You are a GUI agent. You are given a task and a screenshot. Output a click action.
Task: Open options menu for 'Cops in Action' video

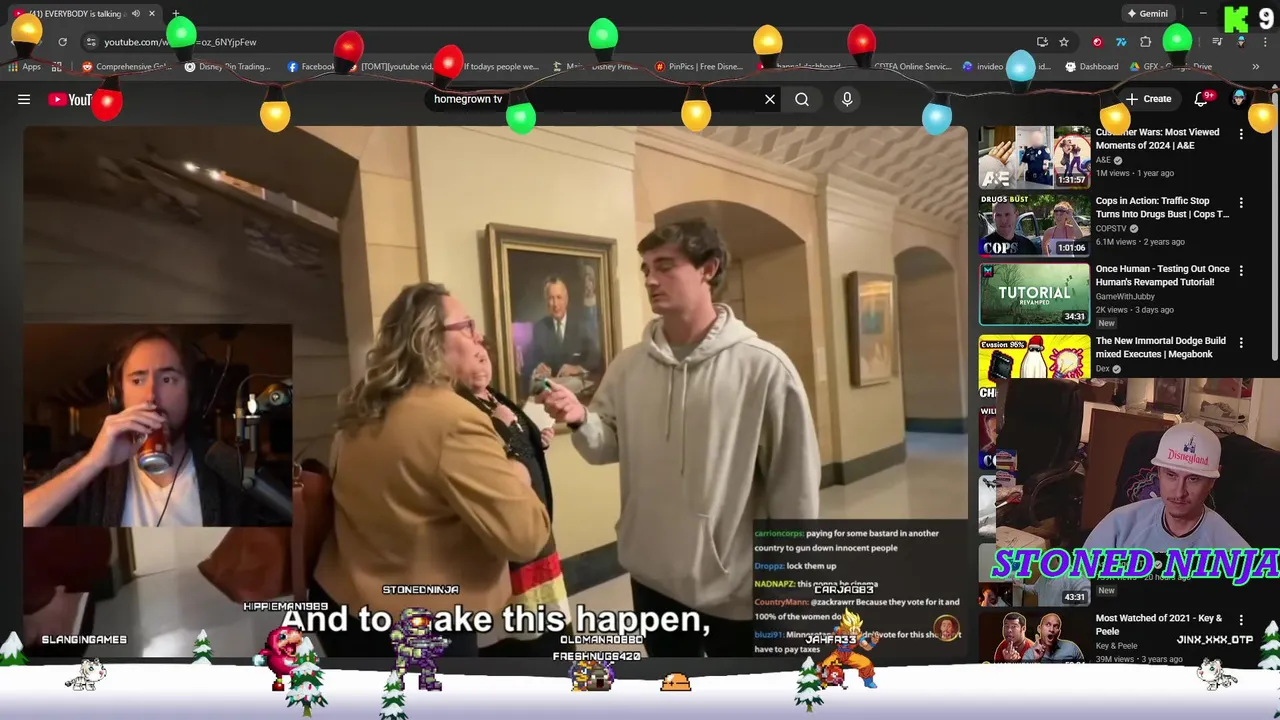pos(1241,203)
